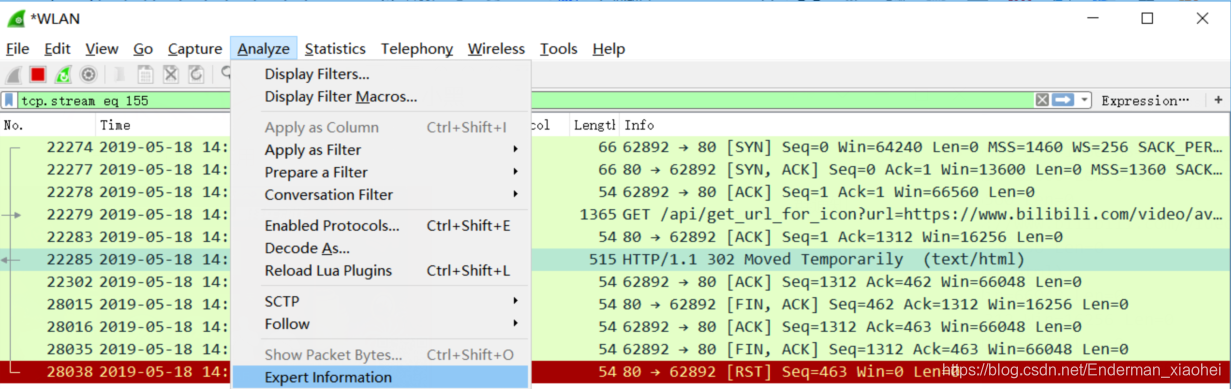Open the Telephony menu

coord(417,48)
